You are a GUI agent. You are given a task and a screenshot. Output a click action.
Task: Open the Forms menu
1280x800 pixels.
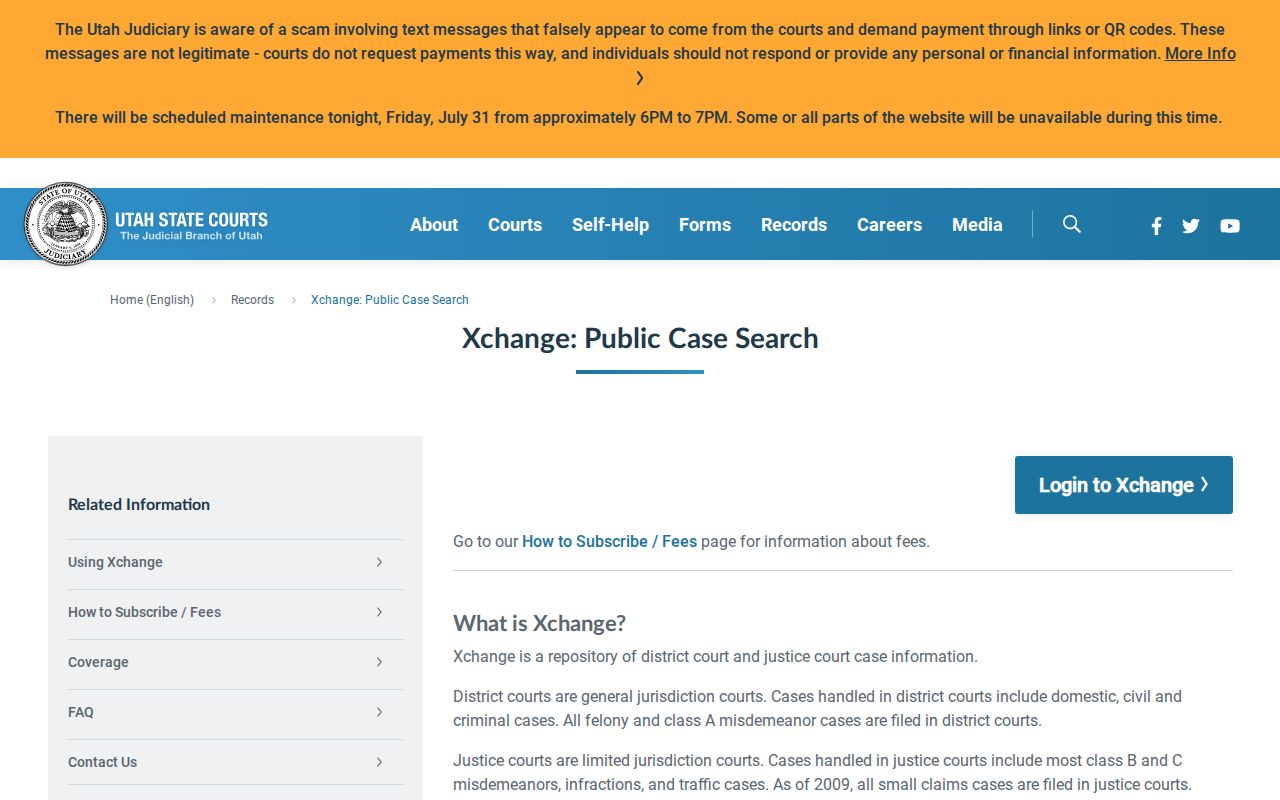705,225
